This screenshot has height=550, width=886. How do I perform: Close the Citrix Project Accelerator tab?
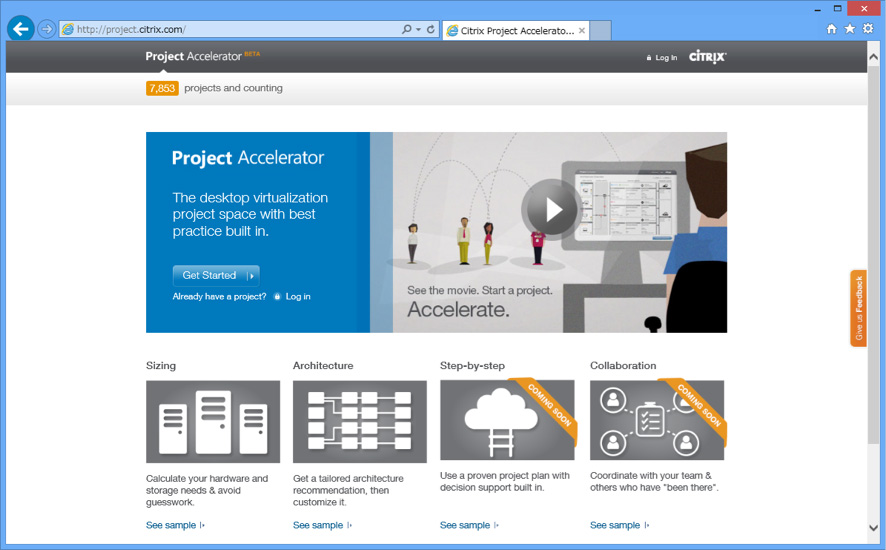pyautogui.click(x=581, y=31)
